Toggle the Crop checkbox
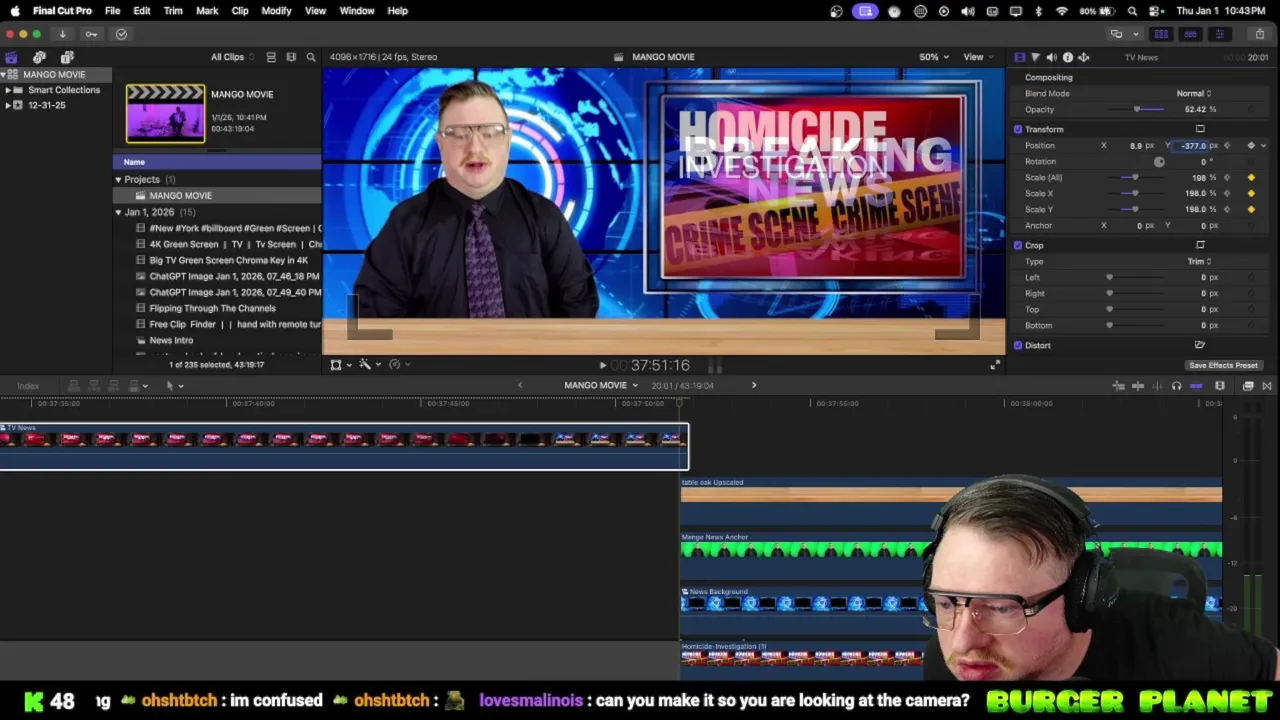Viewport: 1280px width, 720px height. [1018, 245]
